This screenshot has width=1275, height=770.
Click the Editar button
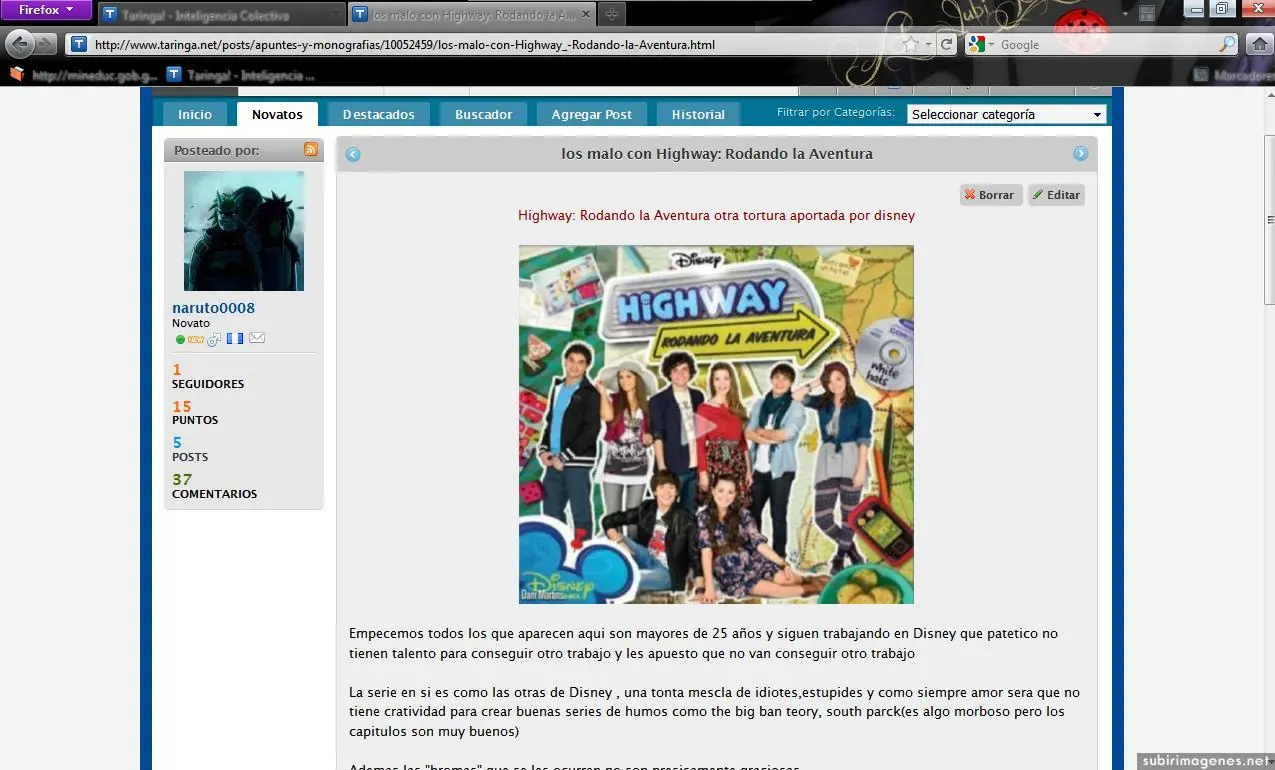pyautogui.click(x=1056, y=195)
